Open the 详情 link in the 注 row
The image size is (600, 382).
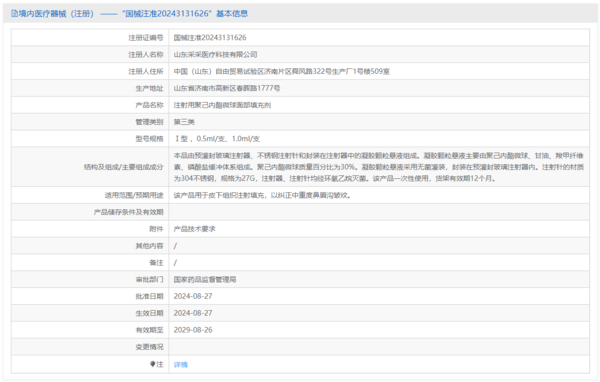click(181, 365)
